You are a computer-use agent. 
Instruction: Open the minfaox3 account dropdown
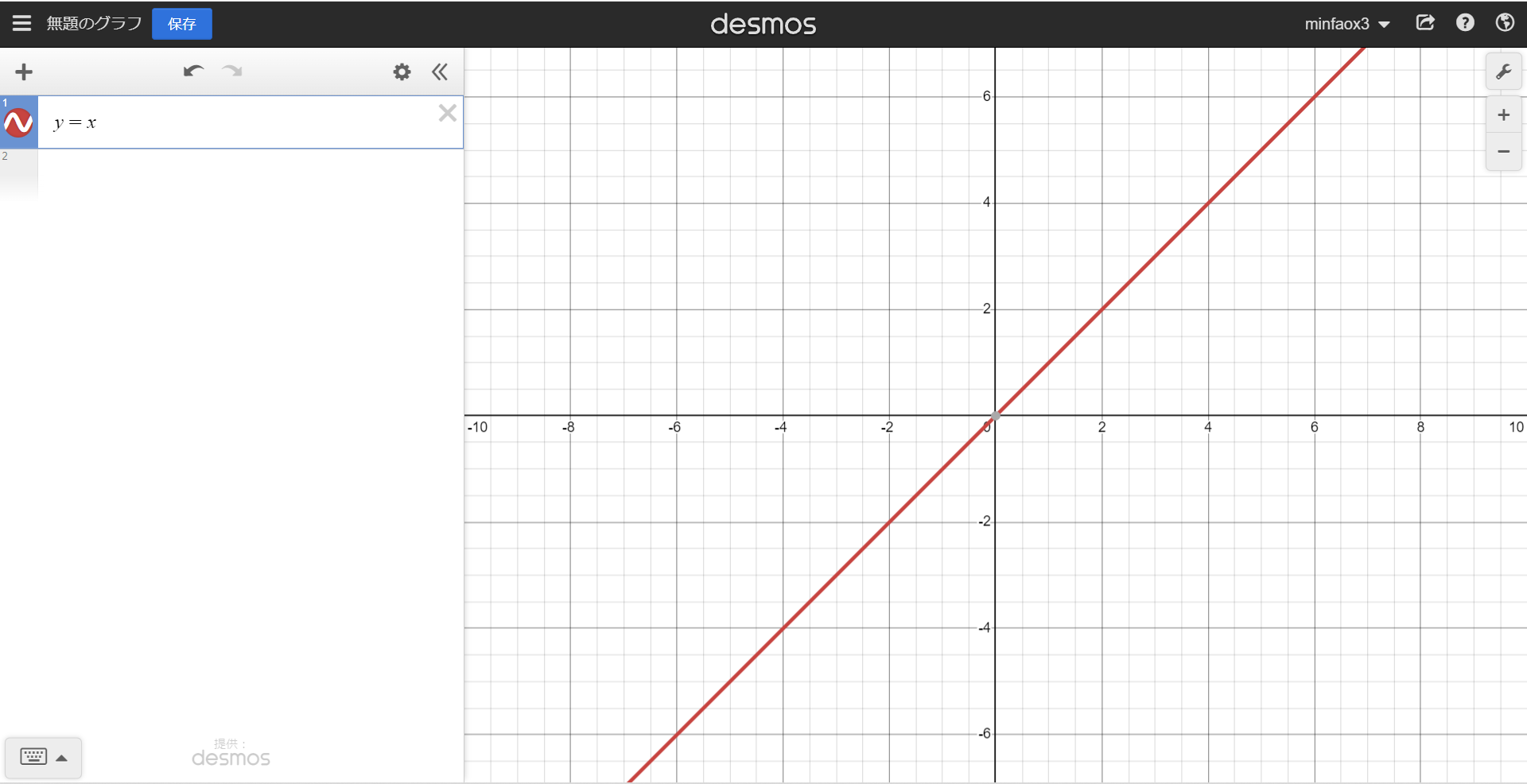click(1346, 25)
